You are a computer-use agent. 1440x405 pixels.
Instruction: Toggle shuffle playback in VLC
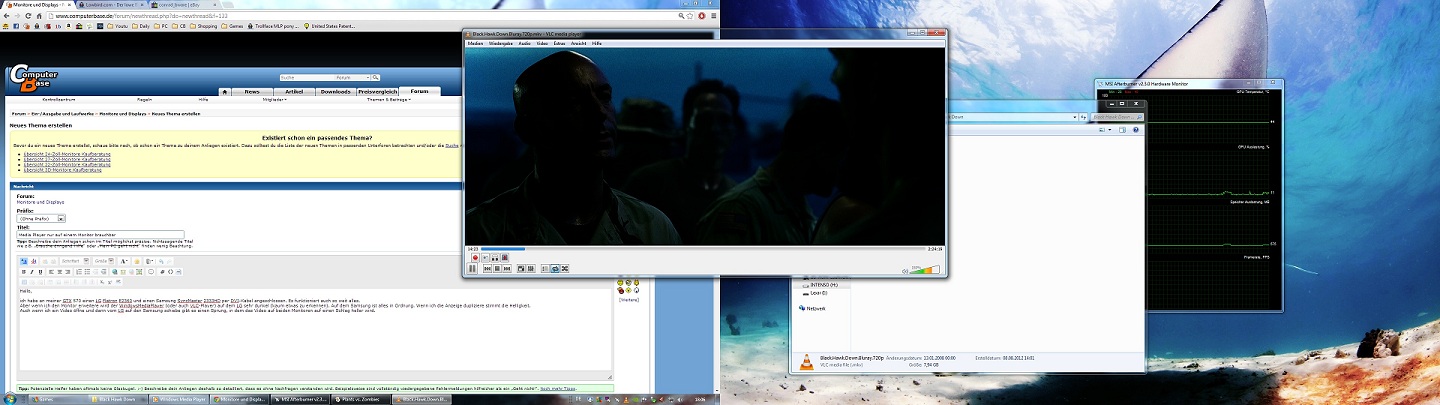pyautogui.click(x=565, y=268)
